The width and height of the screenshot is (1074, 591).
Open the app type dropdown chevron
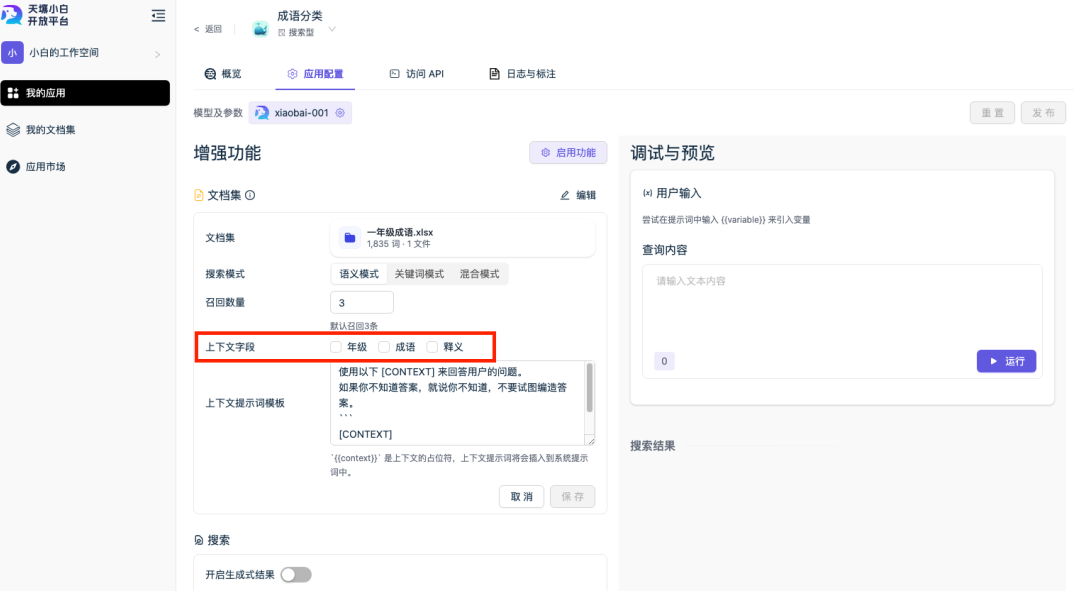tap(332, 29)
